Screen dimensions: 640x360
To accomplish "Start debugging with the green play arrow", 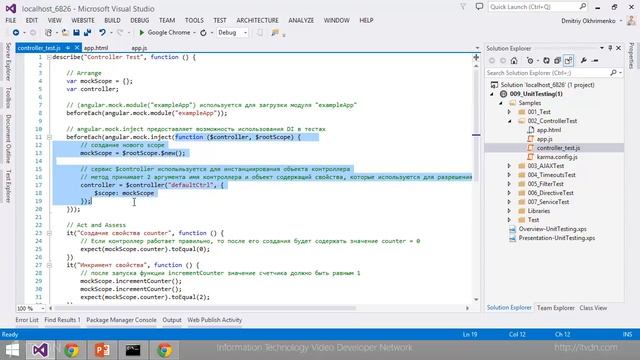I will [142, 32].
